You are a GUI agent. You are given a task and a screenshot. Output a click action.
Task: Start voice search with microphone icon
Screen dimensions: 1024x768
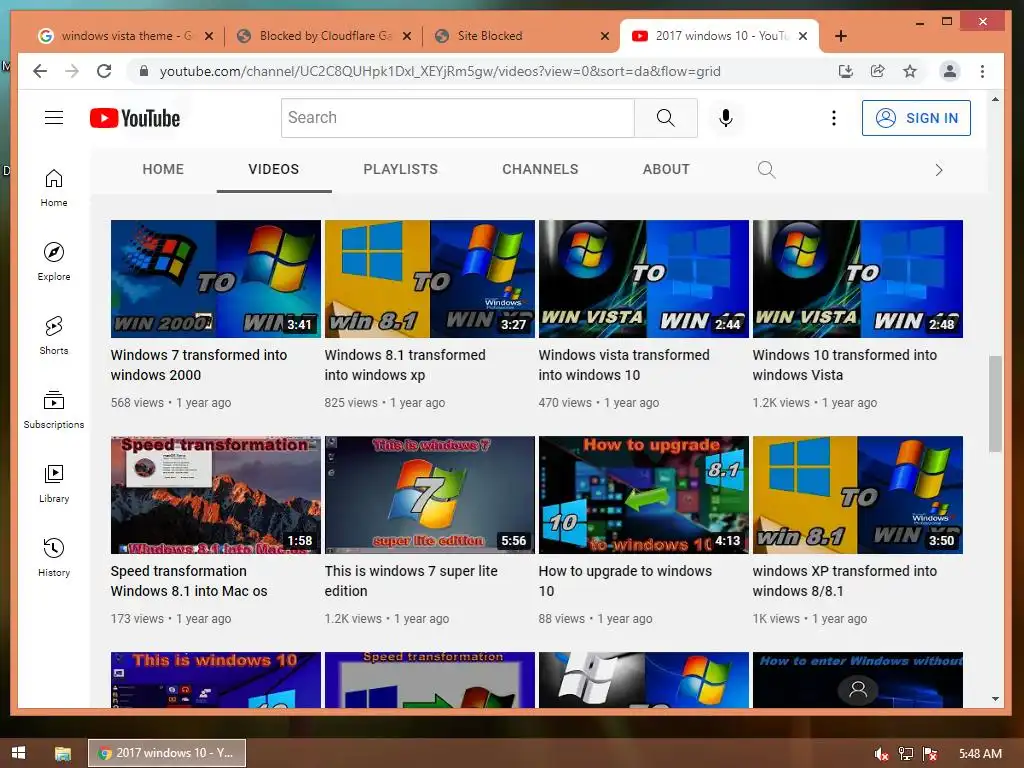click(x=726, y=118)
